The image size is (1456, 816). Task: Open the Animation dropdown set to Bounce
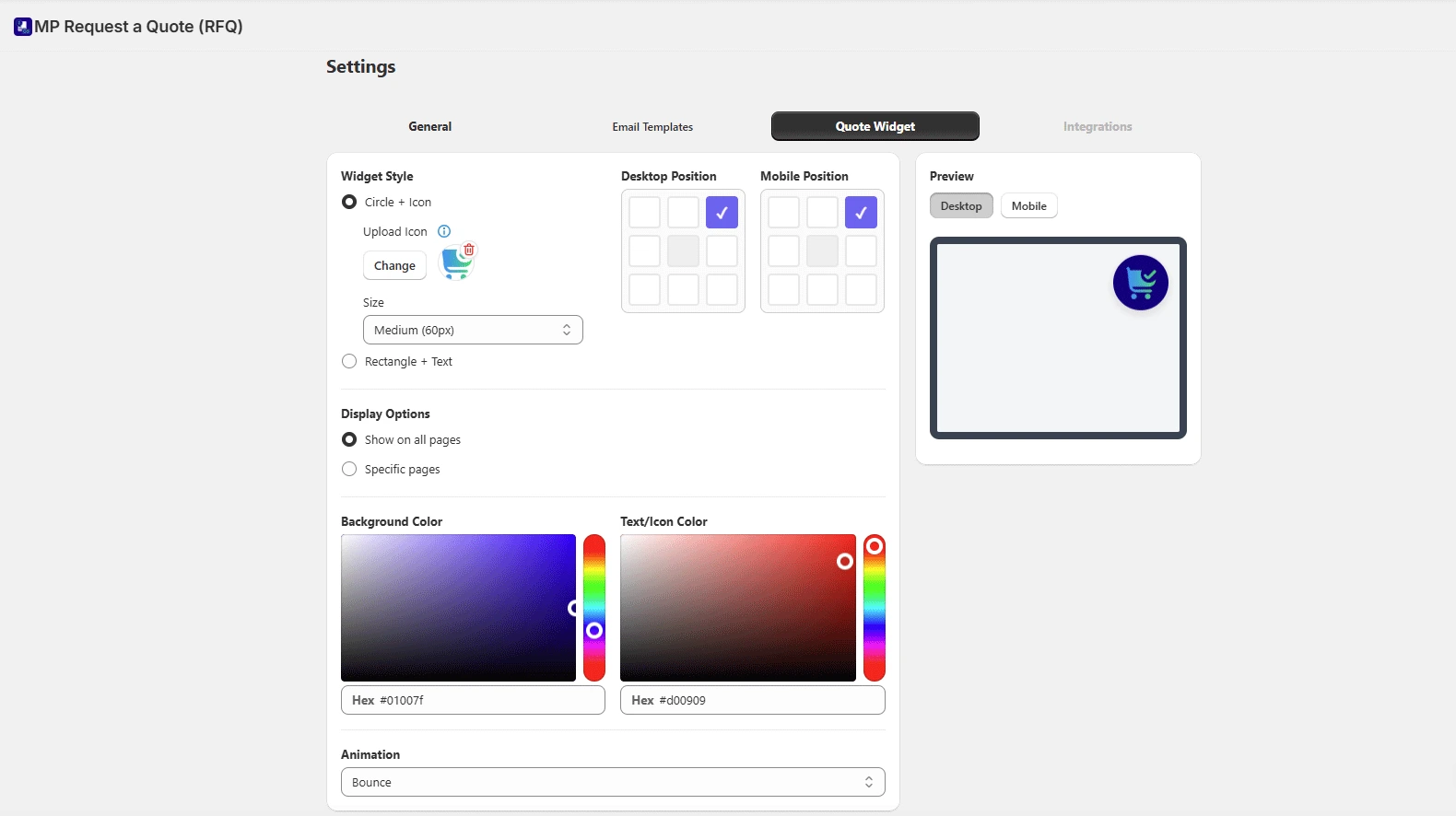pyautogui.click(x=613, y=782)
